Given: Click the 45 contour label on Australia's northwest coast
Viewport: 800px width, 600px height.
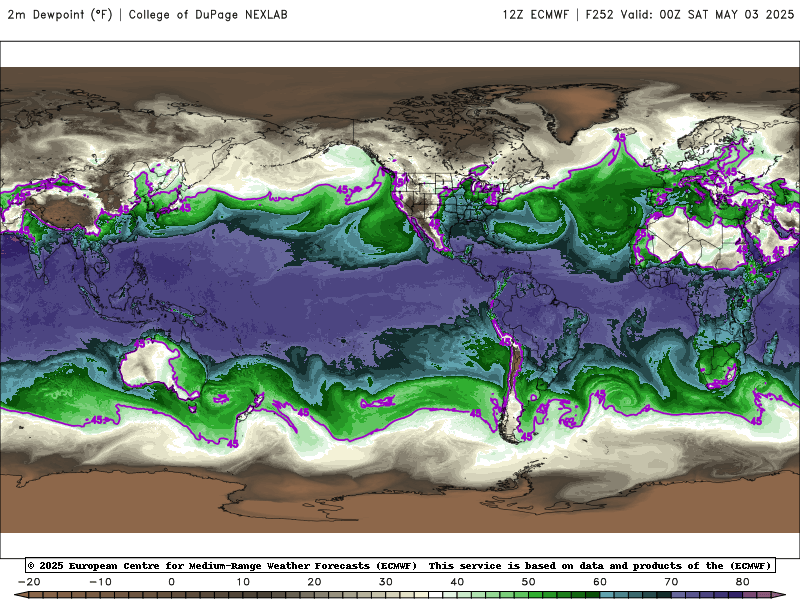Looking at the screenshot, I should [140, 344].
